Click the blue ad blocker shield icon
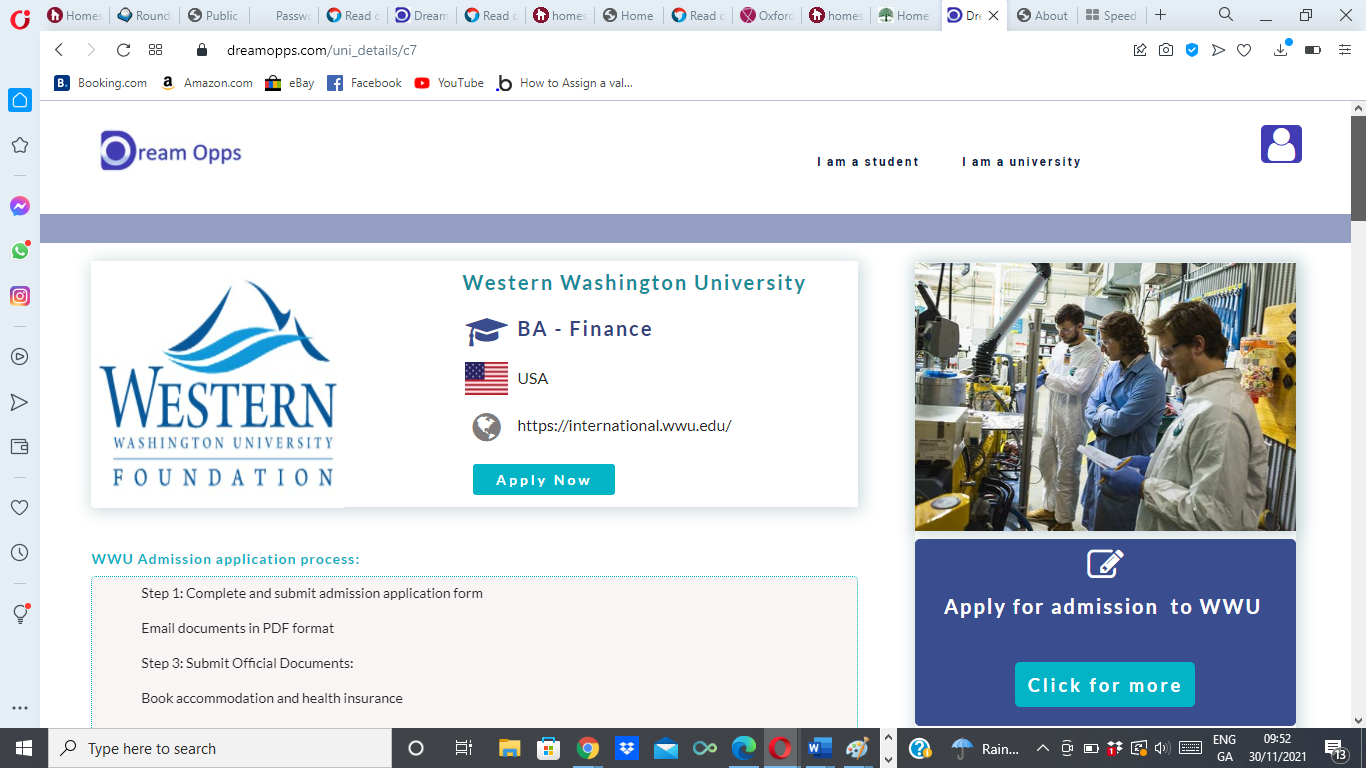This screenshot has width=1366, height=768. click(x=1192, y=50)
